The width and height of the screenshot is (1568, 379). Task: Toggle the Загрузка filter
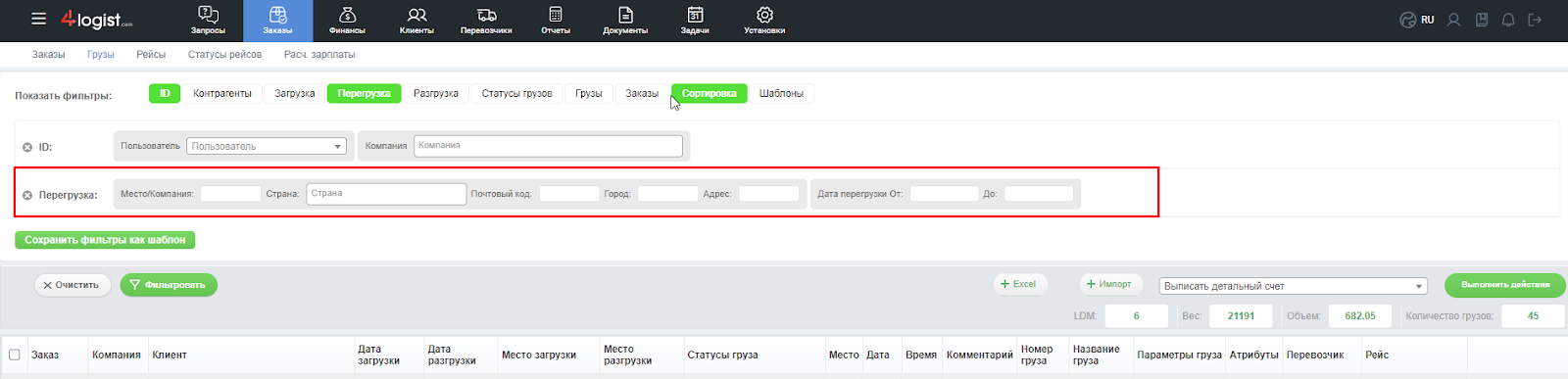(295, 93)
